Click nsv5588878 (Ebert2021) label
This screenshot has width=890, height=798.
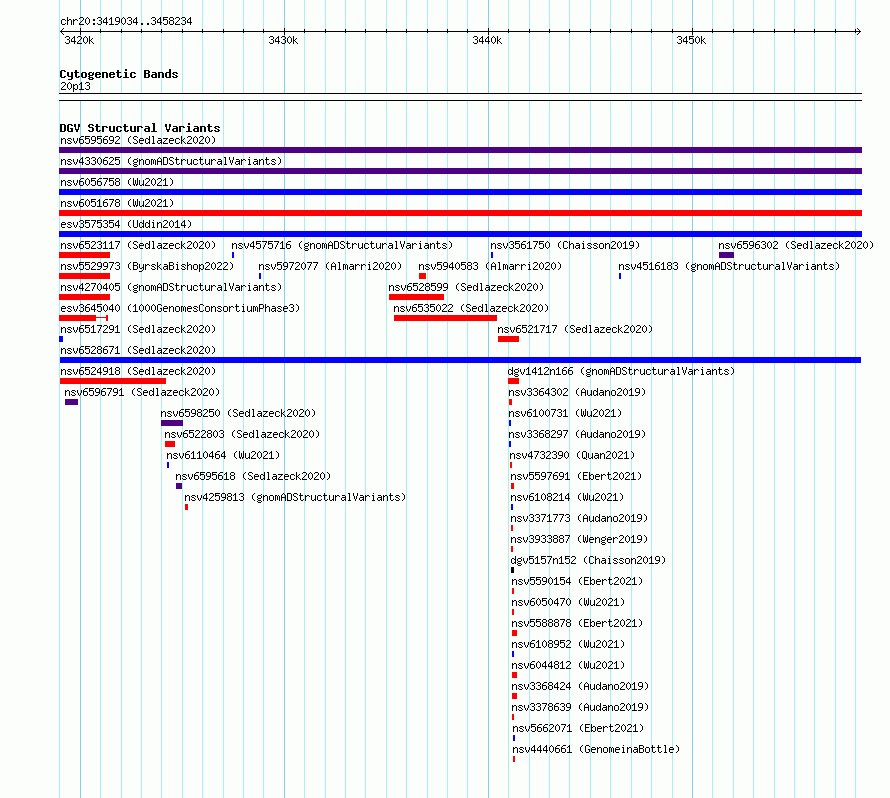(577, 623)
